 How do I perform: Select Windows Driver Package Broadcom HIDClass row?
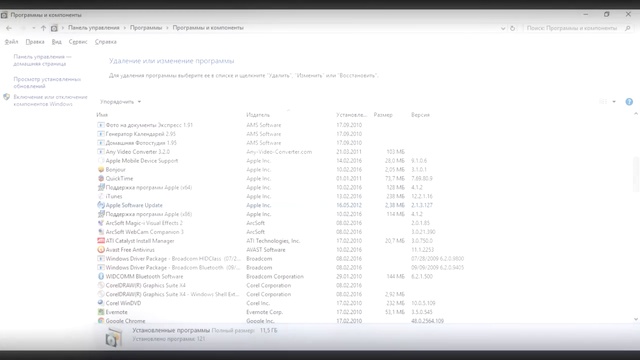[169, 258]
